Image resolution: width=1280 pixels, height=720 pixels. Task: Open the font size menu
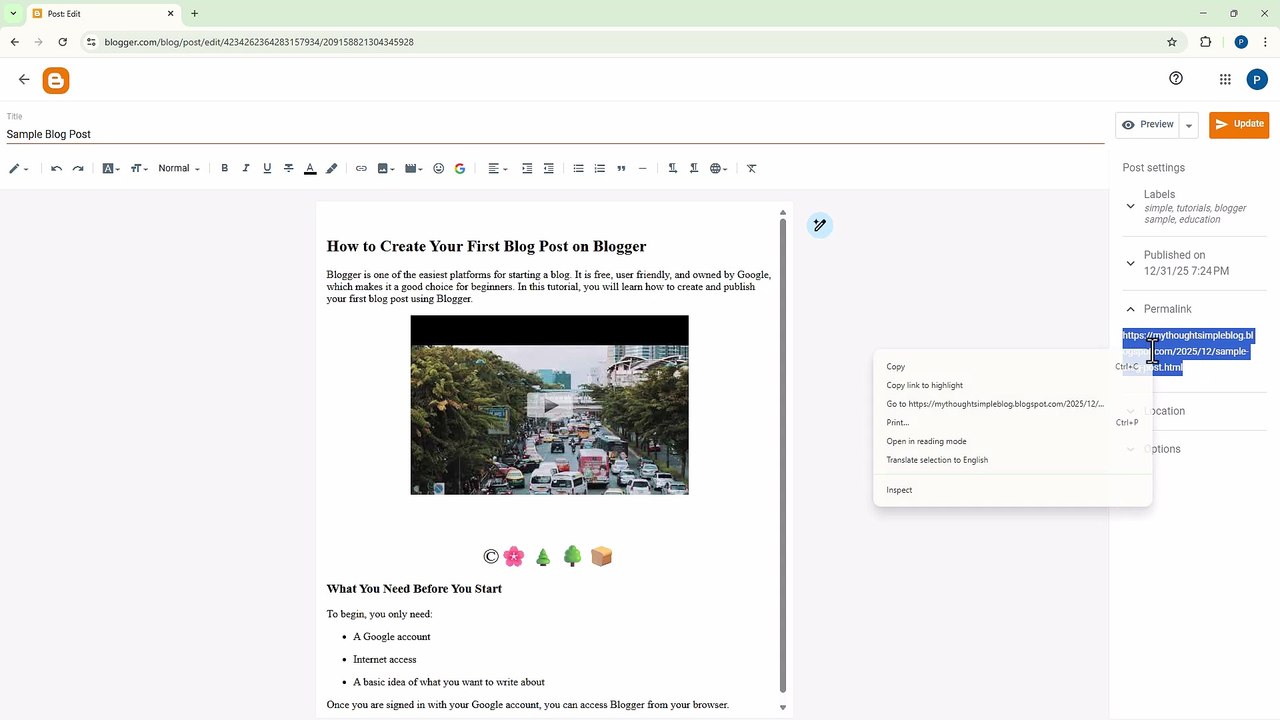(139, 168)
